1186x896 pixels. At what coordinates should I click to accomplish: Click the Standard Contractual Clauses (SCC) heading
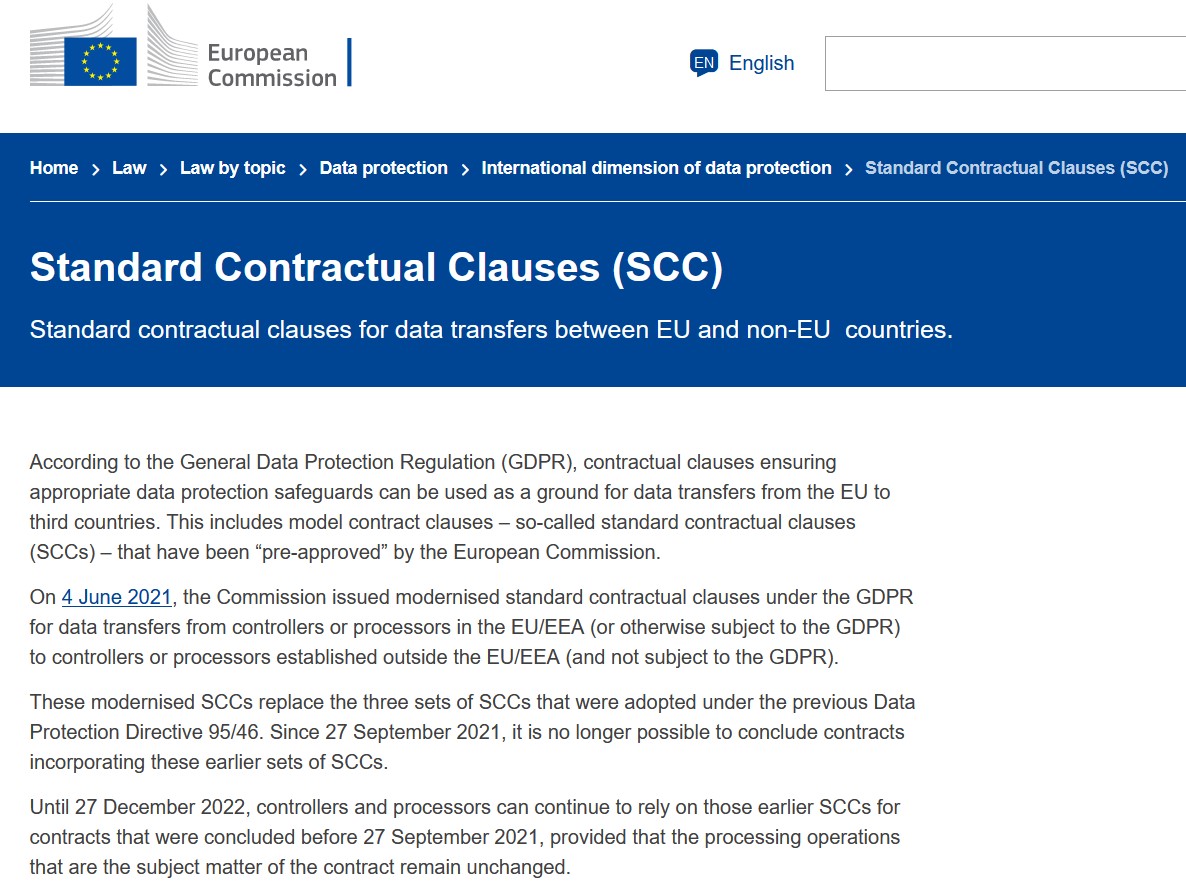tap(377, 267)
